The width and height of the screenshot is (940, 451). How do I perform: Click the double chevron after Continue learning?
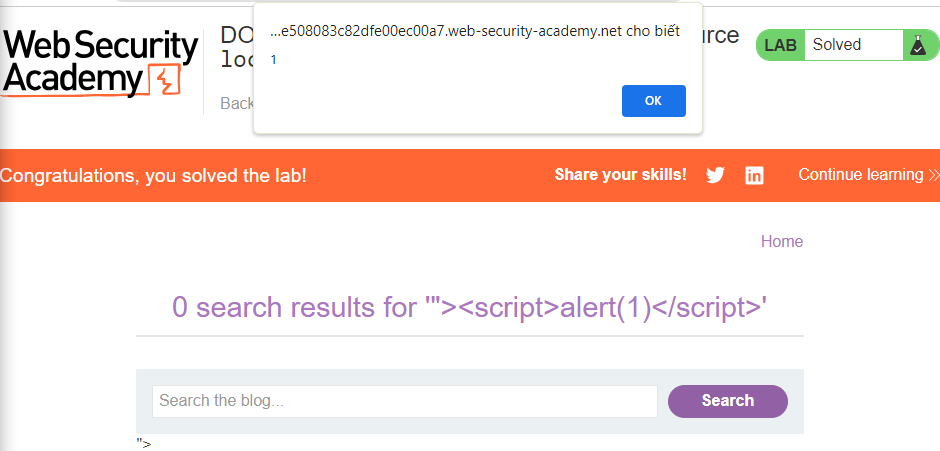point(934,175)
